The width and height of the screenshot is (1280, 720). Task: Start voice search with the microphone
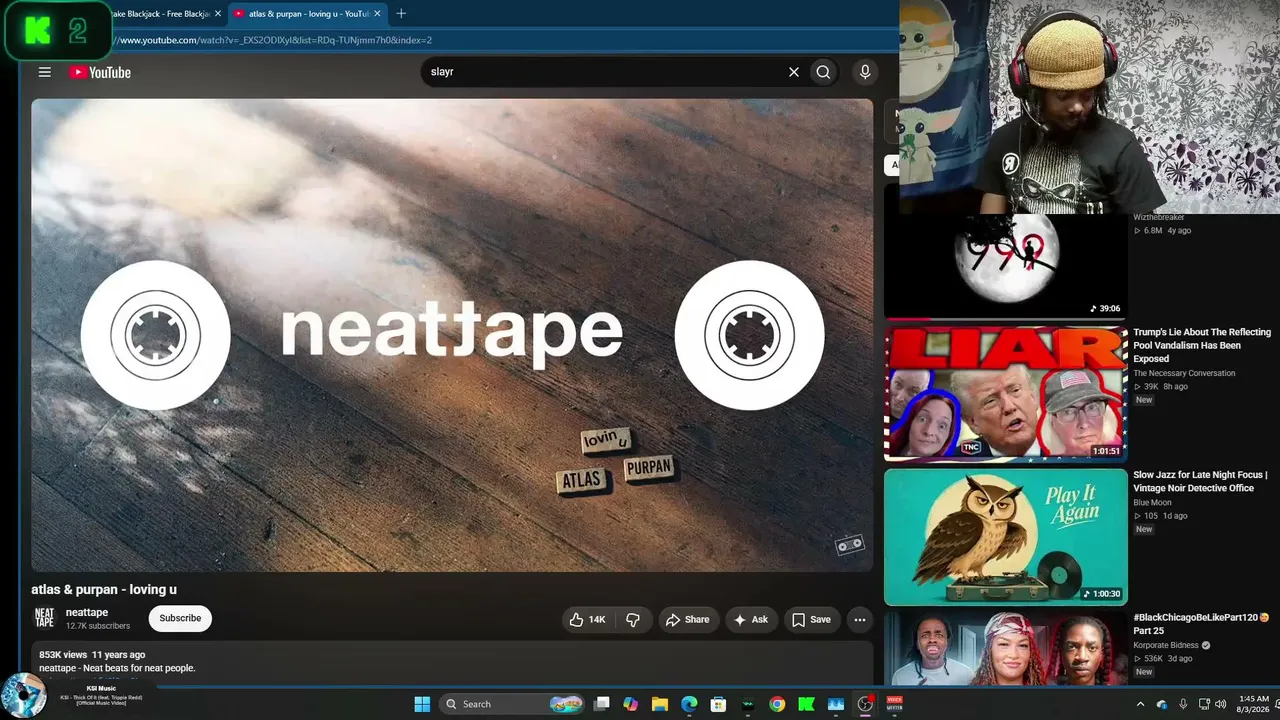tap(865, 72)
